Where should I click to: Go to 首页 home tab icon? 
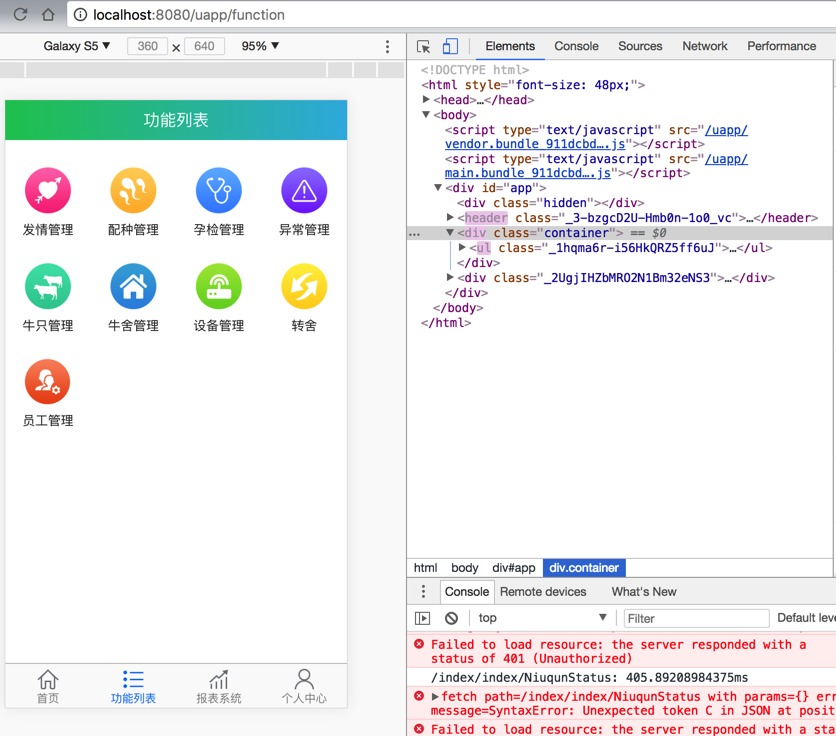[47, 679]
